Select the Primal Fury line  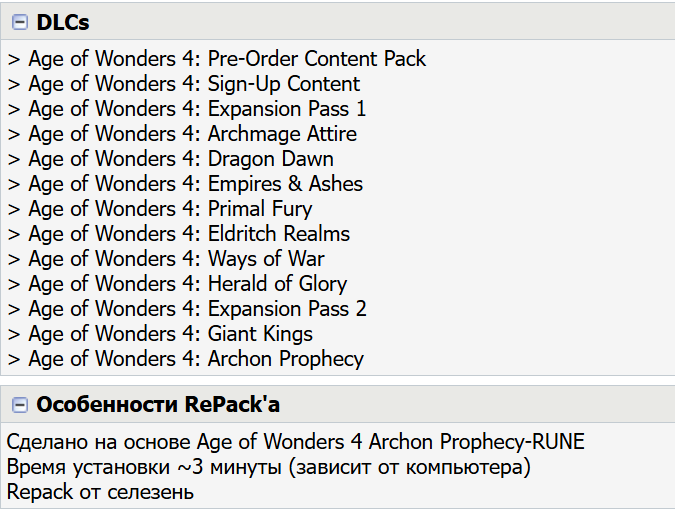tap(160, 209)
